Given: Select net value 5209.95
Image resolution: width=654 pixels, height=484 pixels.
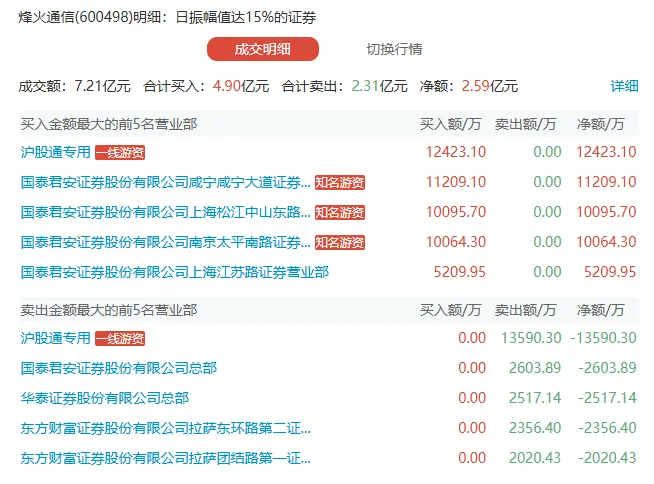Looking at the screenshot, I should 610,272.
